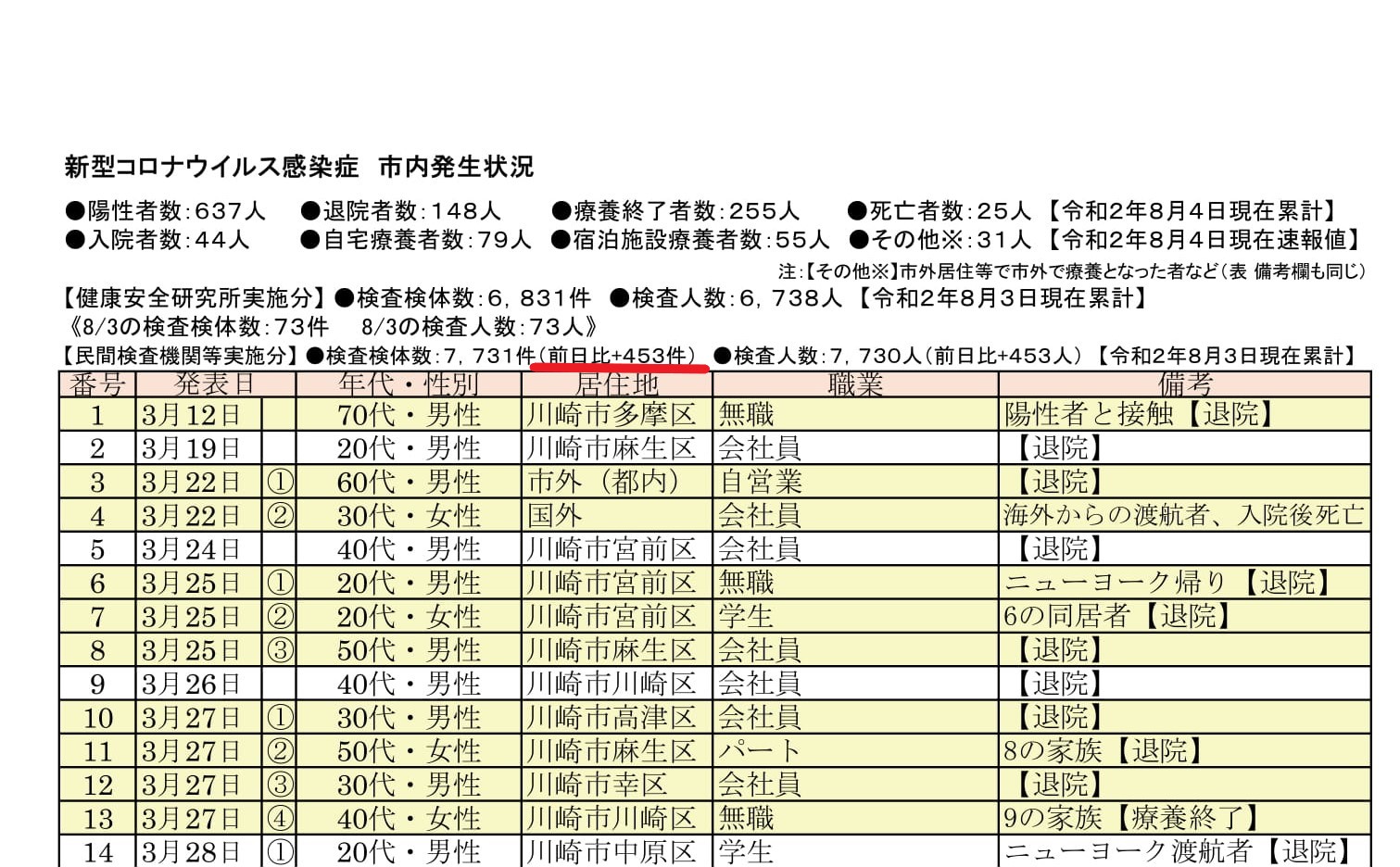
Task: Click the 職業 column header
Action: click(855, 384)
